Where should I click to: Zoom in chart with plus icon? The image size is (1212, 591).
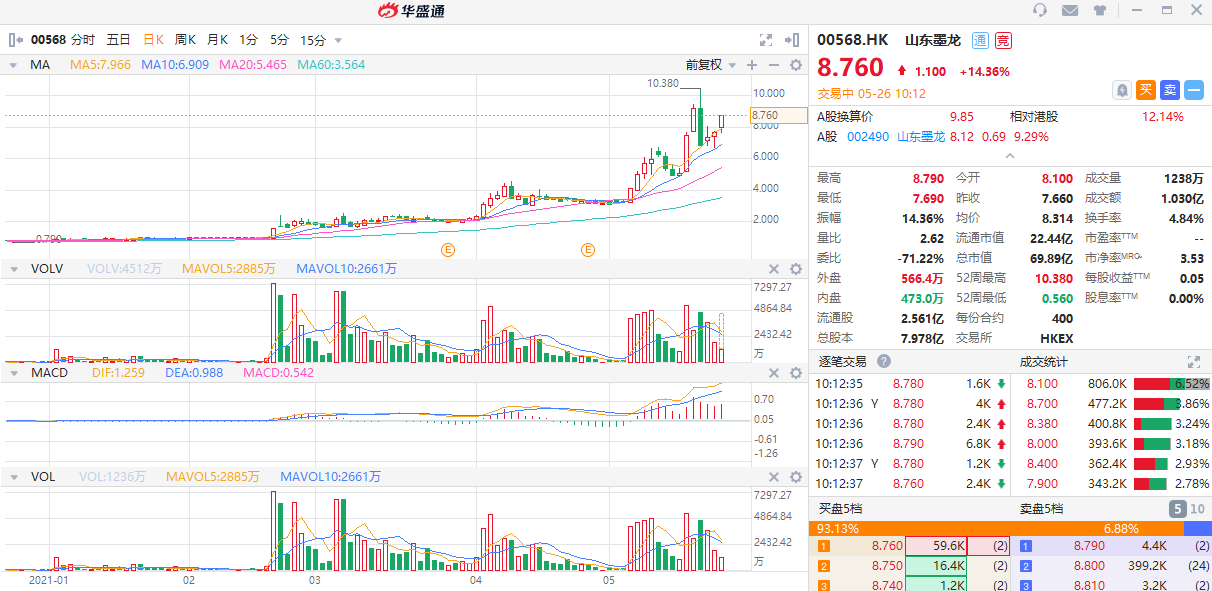(x=752, y=64)
